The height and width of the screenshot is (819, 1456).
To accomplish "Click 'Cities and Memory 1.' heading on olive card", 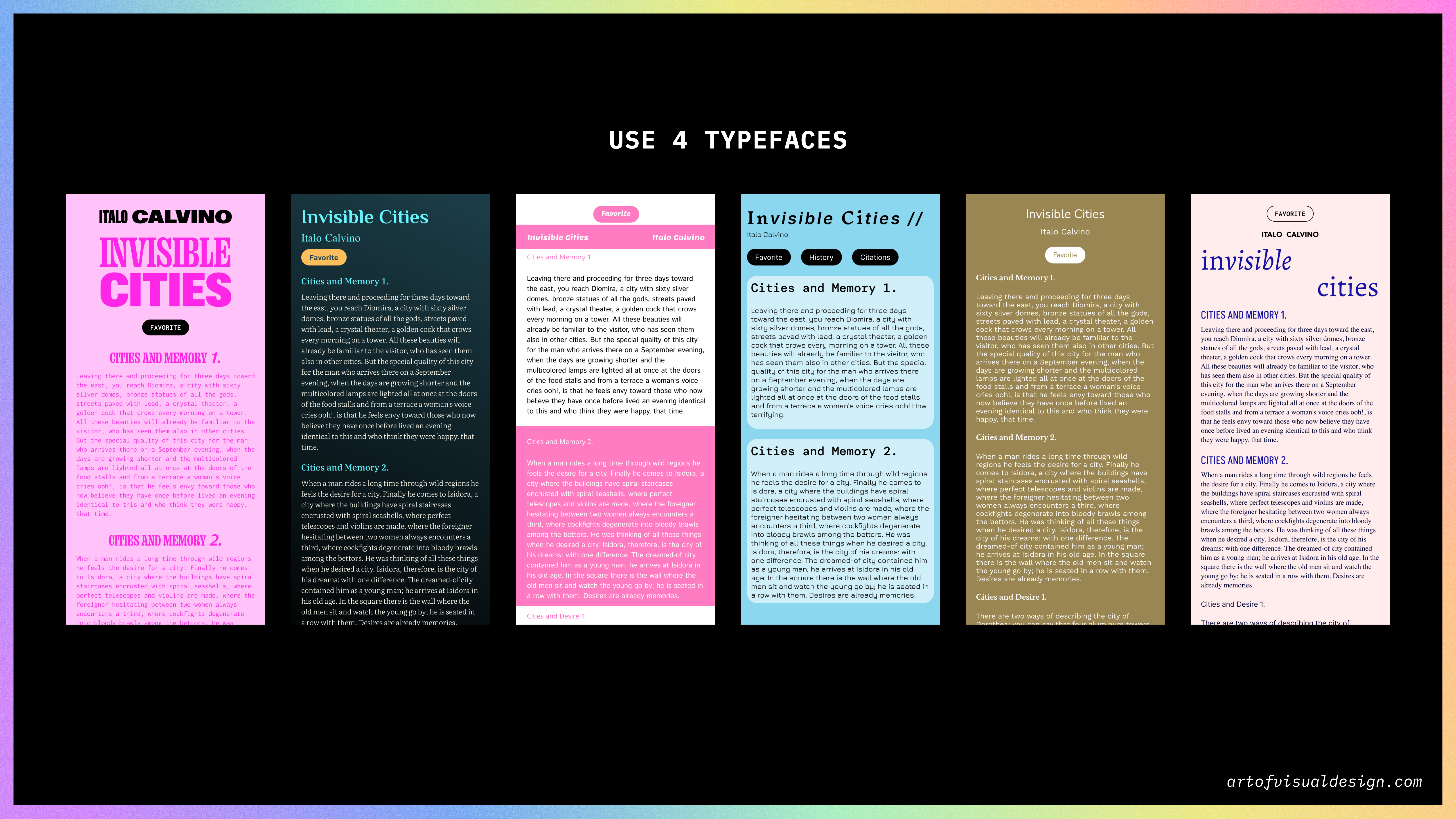I will (x=1015, y=277).
